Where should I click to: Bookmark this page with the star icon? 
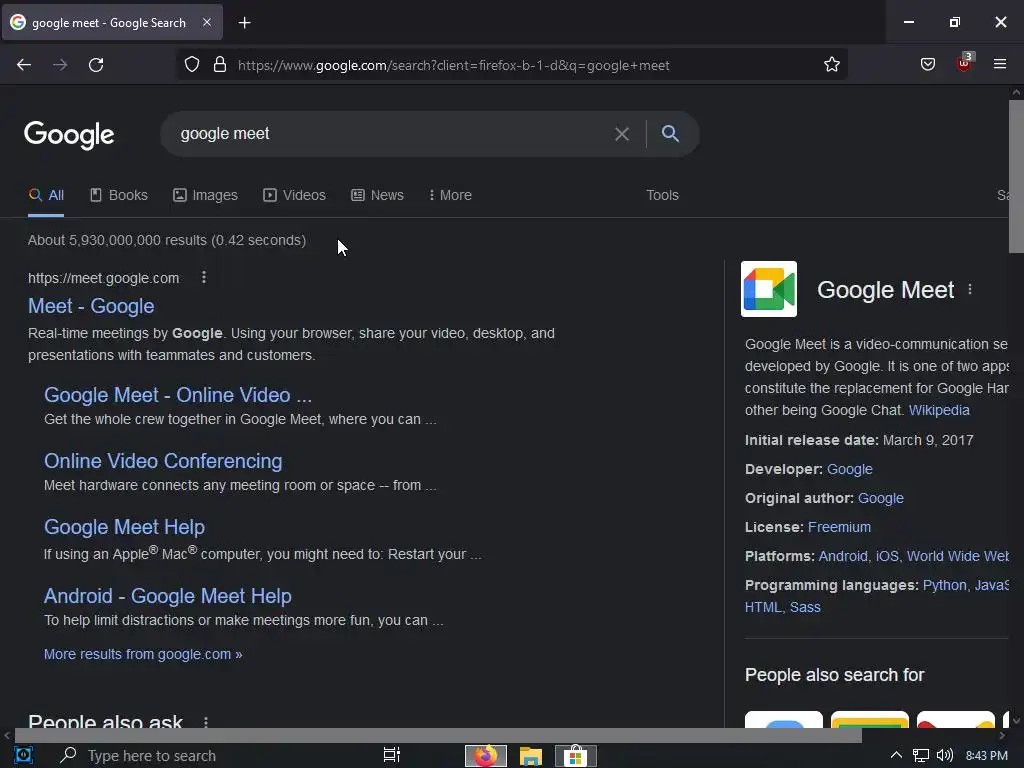coord(831,65)
